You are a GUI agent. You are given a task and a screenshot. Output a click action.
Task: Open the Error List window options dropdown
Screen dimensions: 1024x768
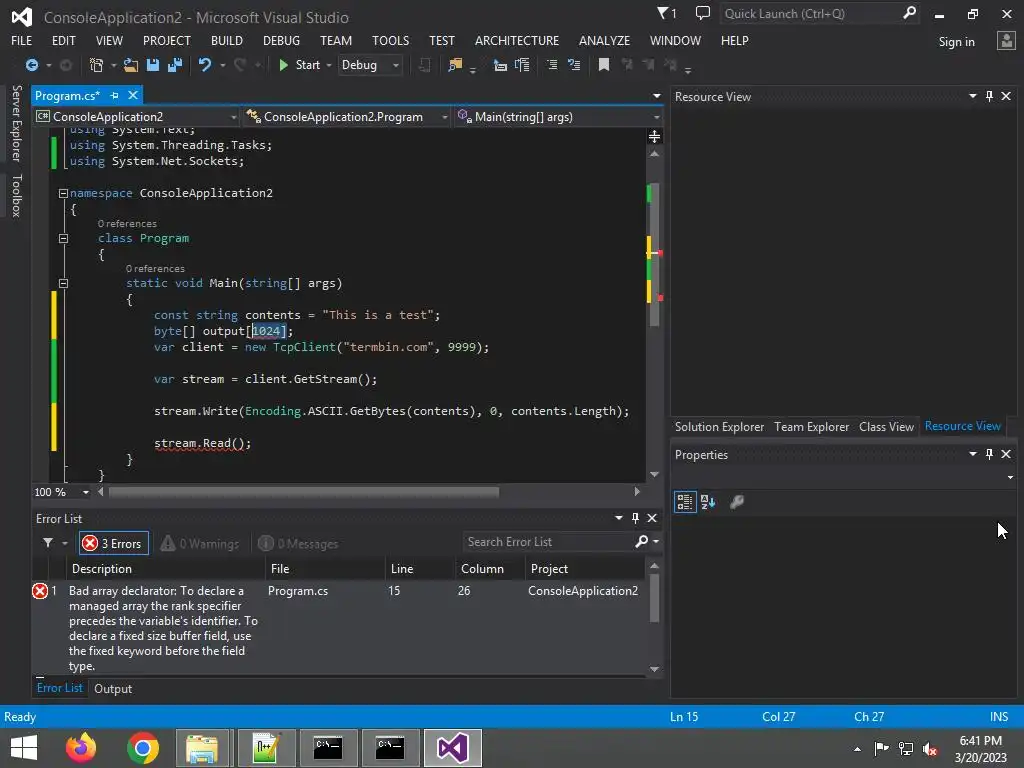click(x=618, y=518)
